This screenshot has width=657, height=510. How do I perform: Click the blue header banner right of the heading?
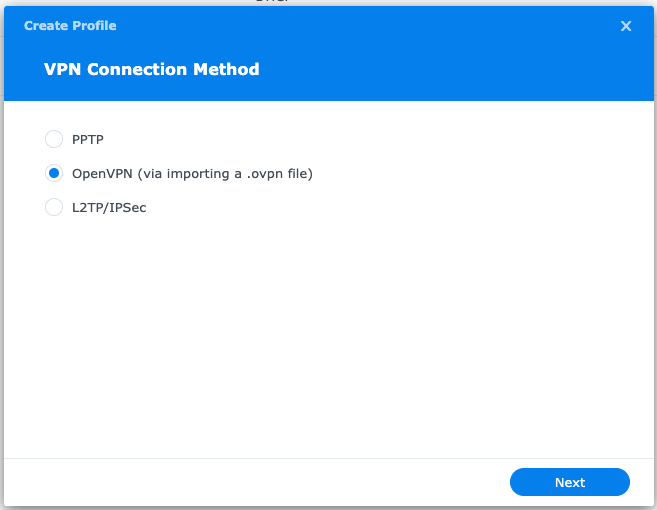tap(450, 70)
